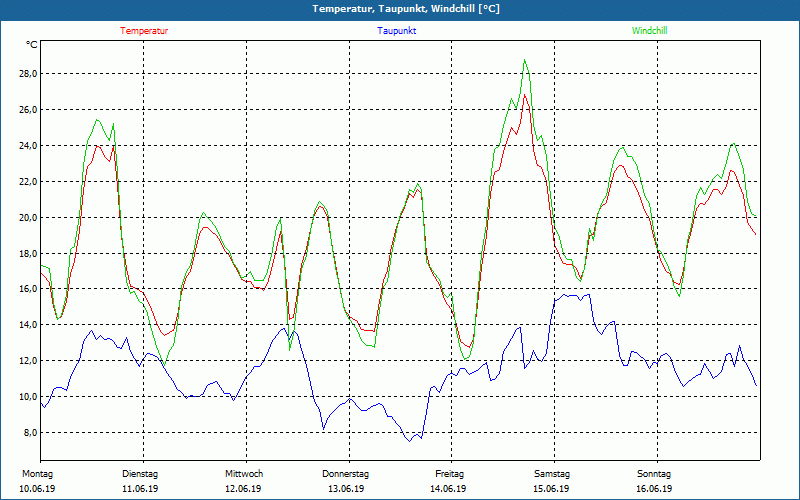
Task: Click the blue Taupunkt minimum on Donnerstag
Action: 409,441
